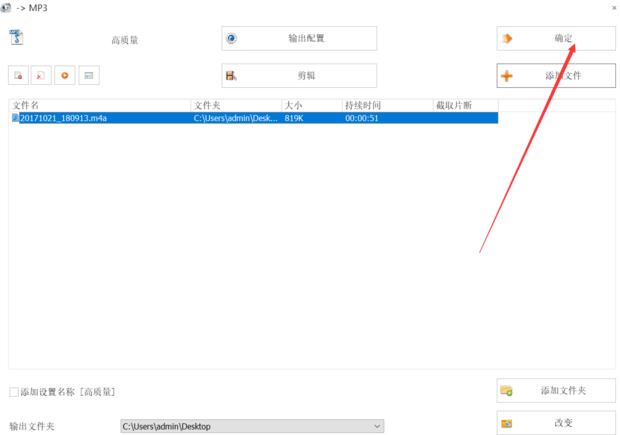620x435 pixels.
Task: Expand the output folder path dropdown
Action: tap(377, 426)
